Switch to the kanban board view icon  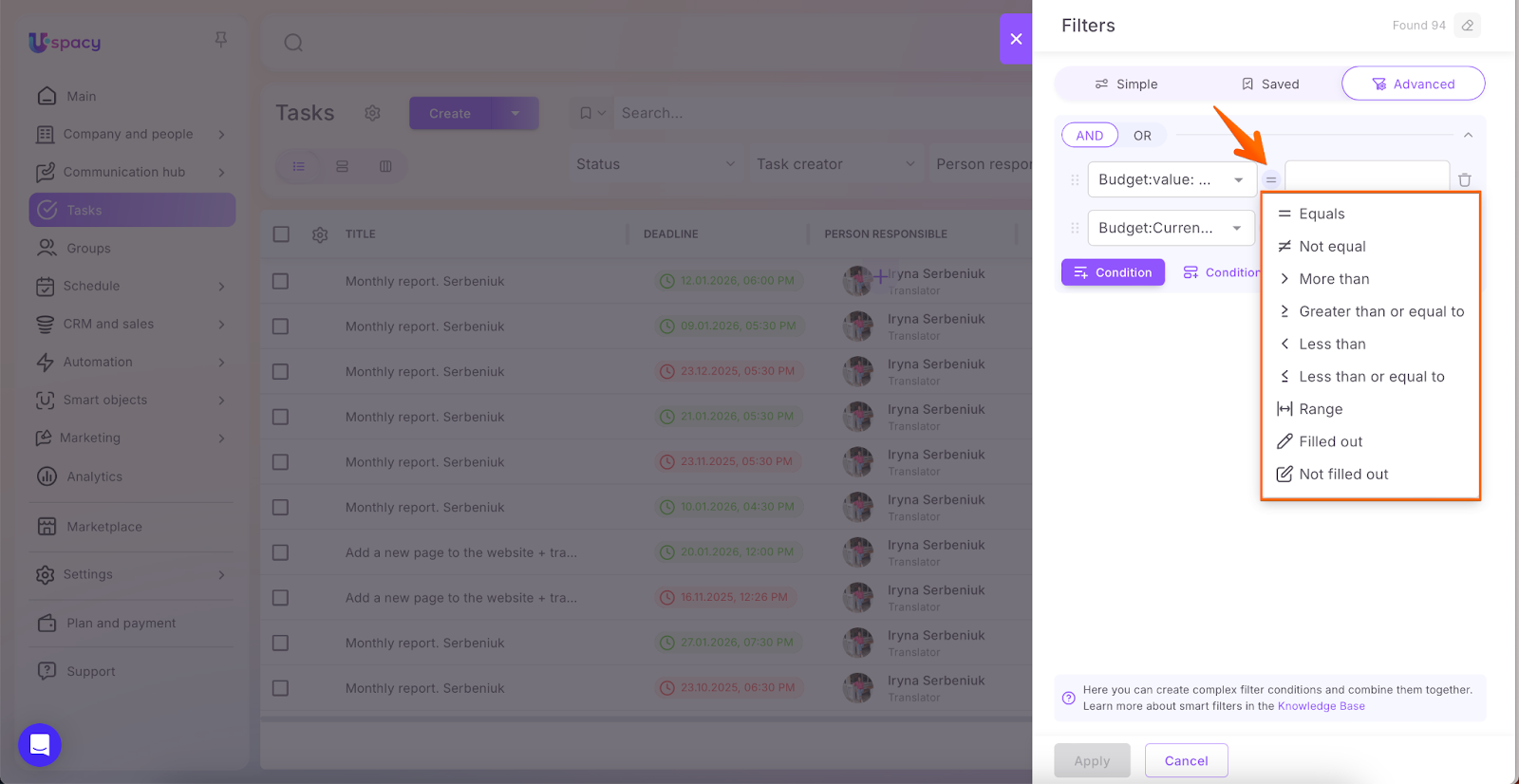tap(385, 166)
